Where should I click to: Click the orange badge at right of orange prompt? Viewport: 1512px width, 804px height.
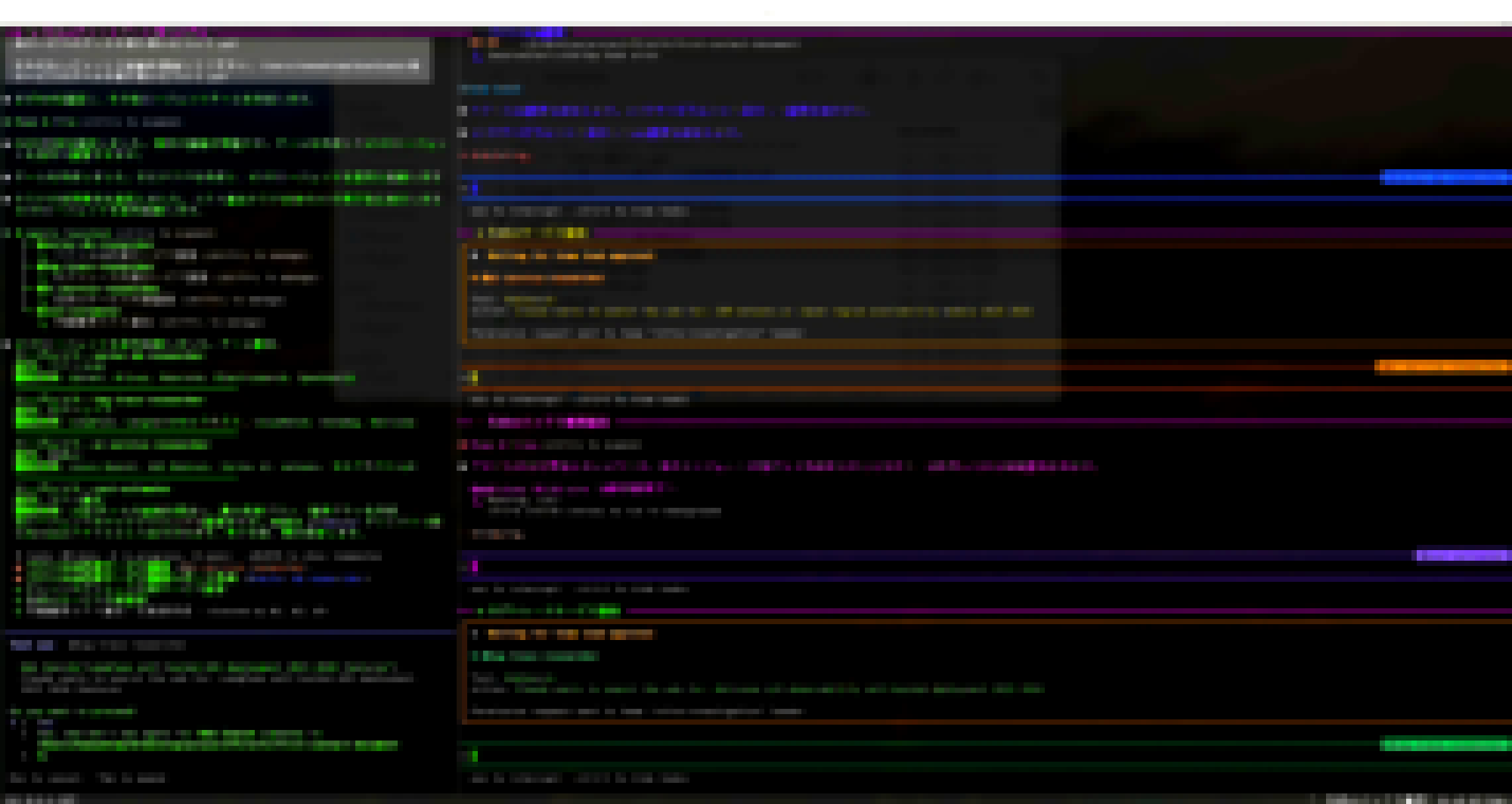click(1441, 366)
